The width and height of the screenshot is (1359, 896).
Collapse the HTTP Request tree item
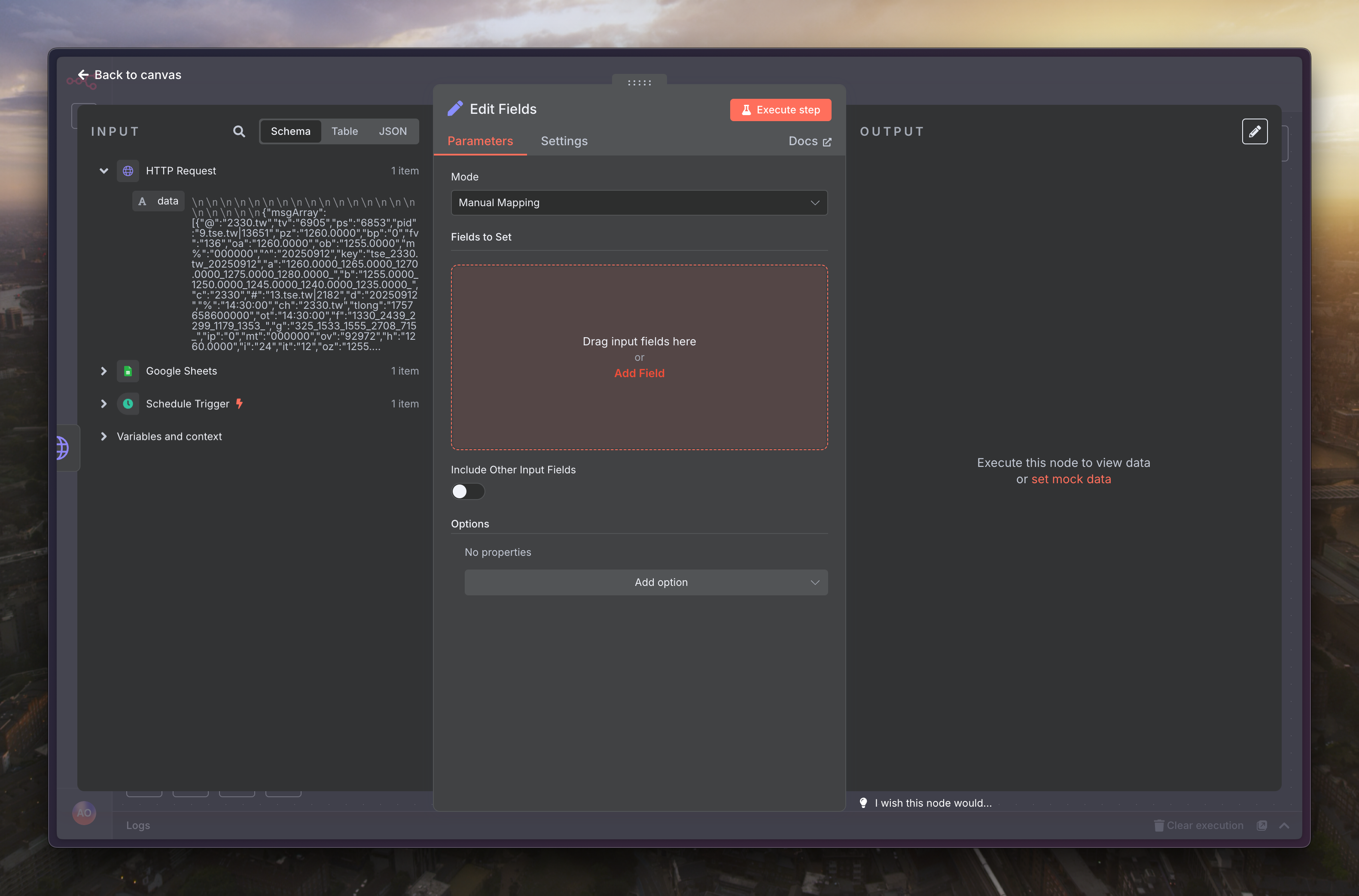tap(104, 171)
